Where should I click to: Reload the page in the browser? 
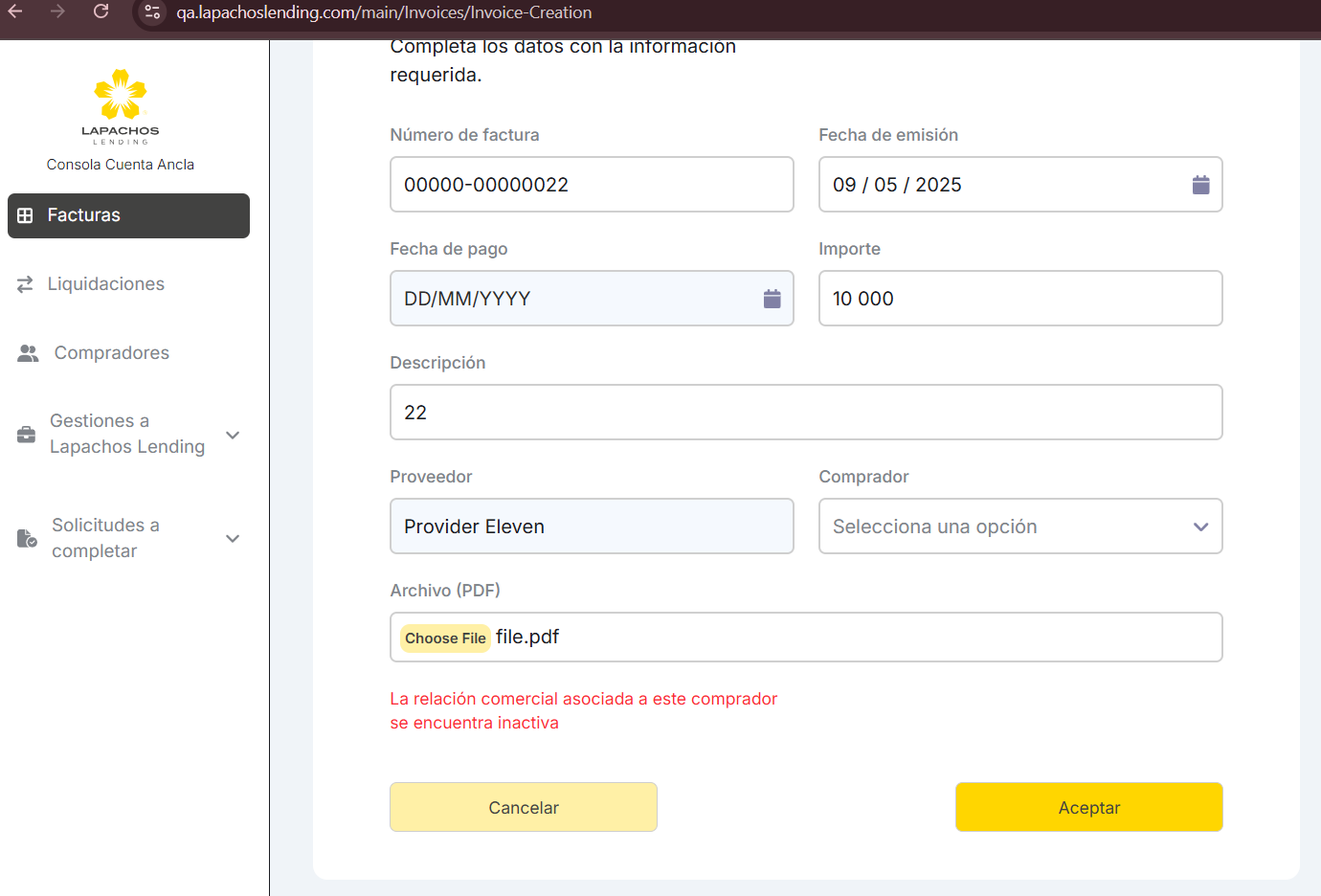(x=101, y=11)
